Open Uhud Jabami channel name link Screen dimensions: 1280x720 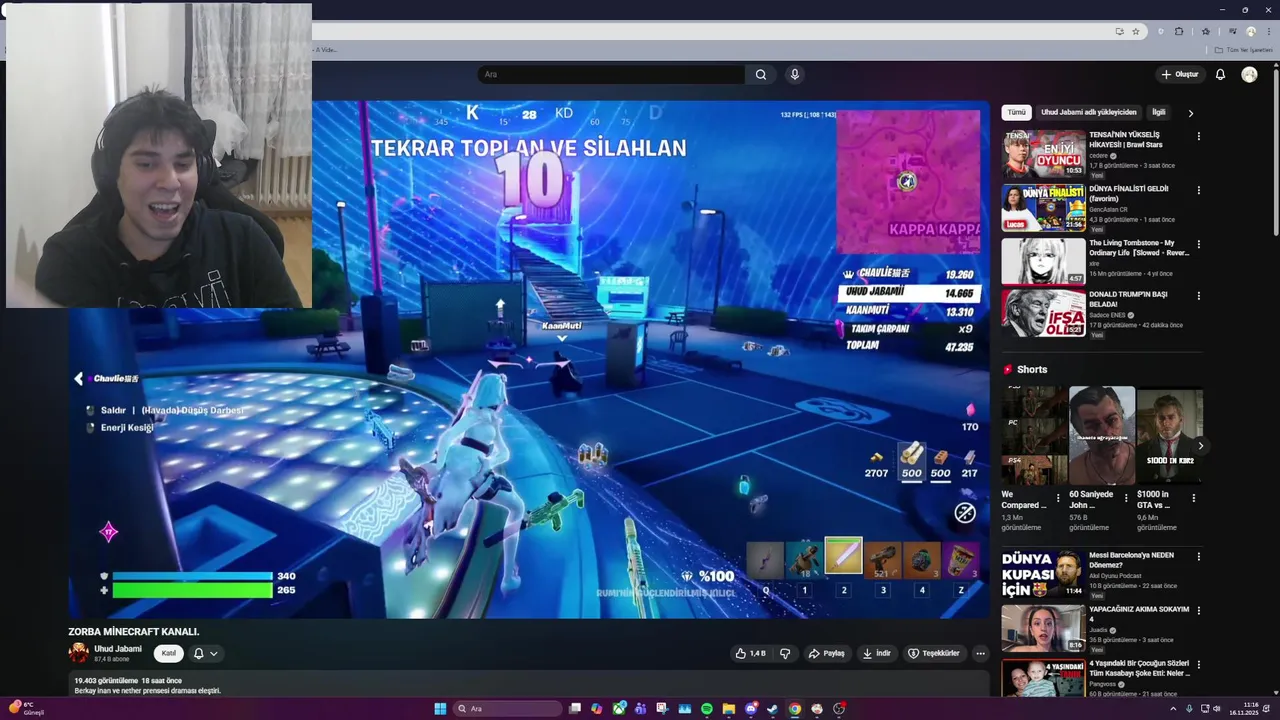click(118, 649)
